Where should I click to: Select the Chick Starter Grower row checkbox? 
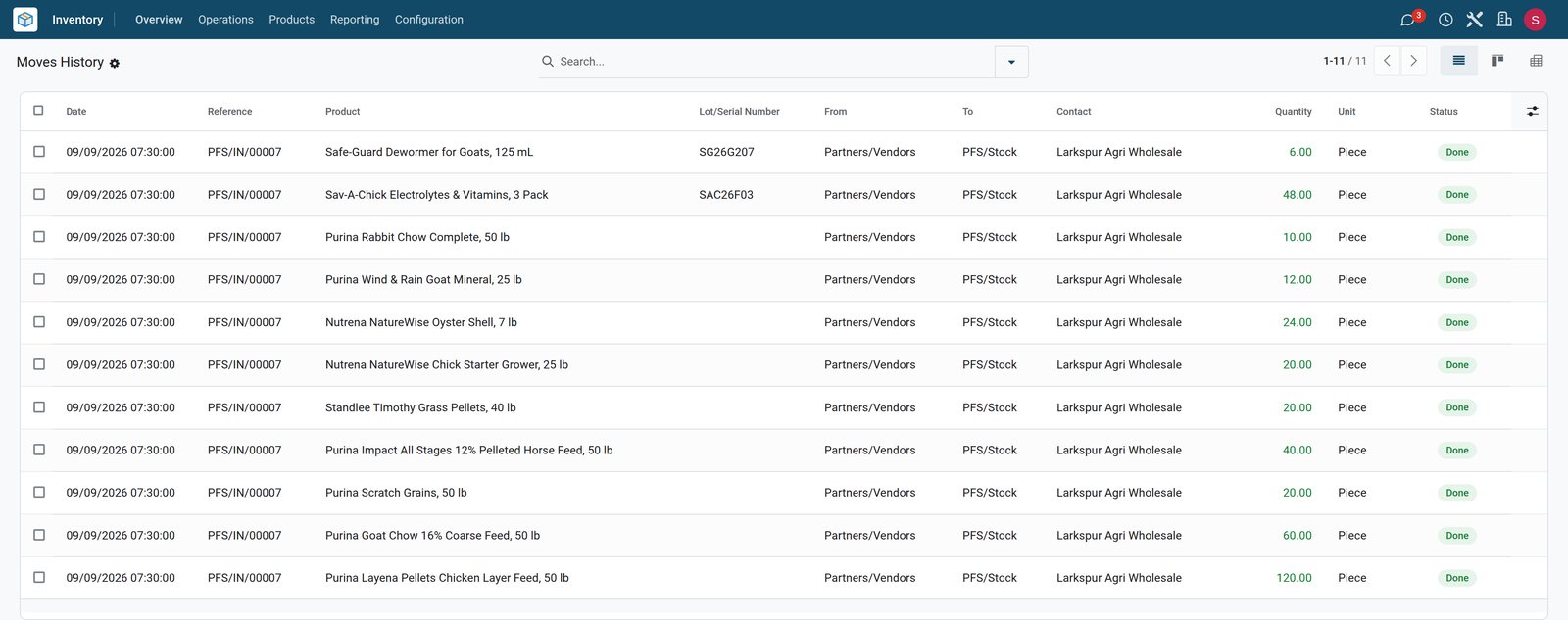[39, 364]
